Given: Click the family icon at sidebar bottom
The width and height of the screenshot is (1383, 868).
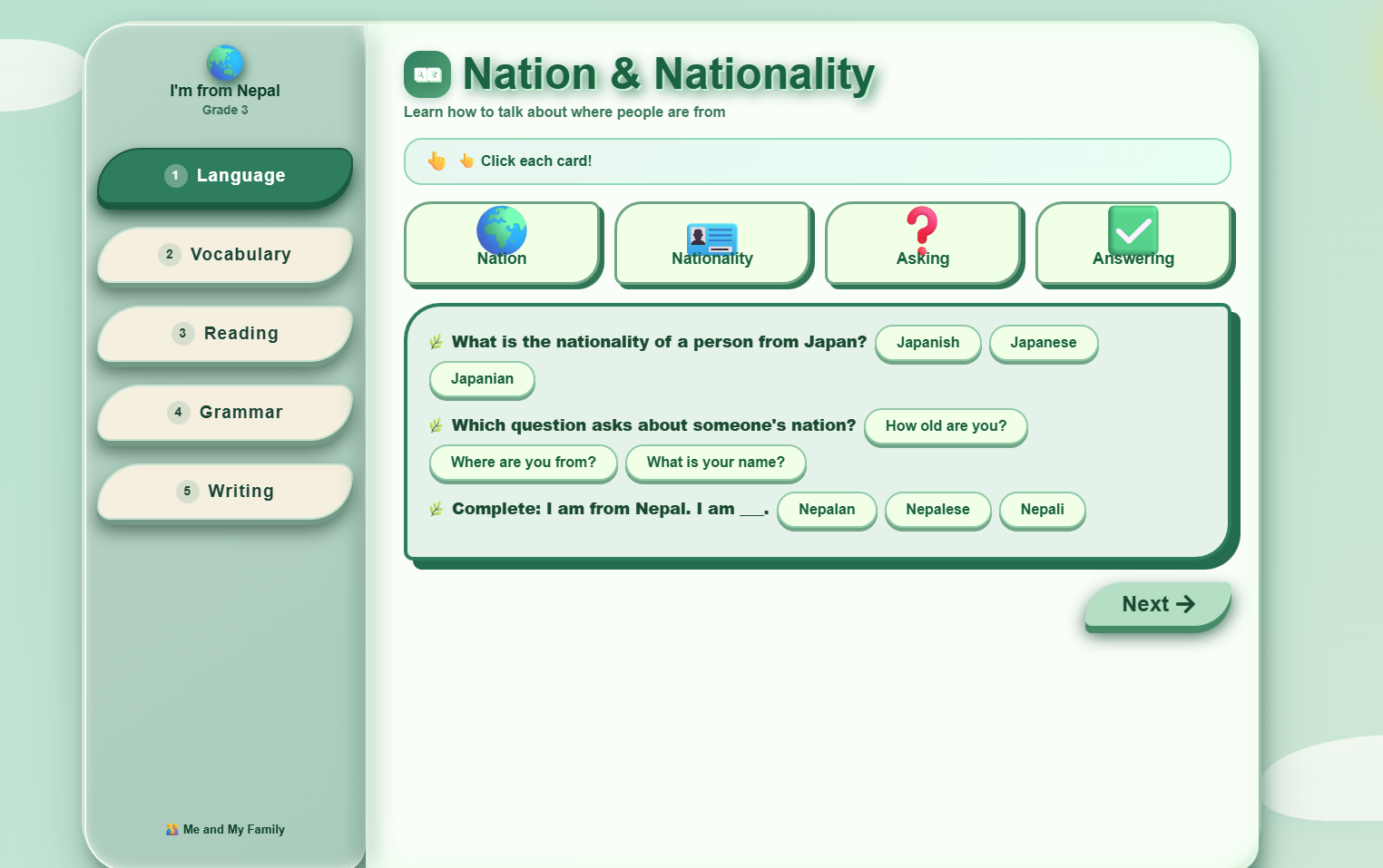Looking at the screenshot, I should click(x=172, y=829).
